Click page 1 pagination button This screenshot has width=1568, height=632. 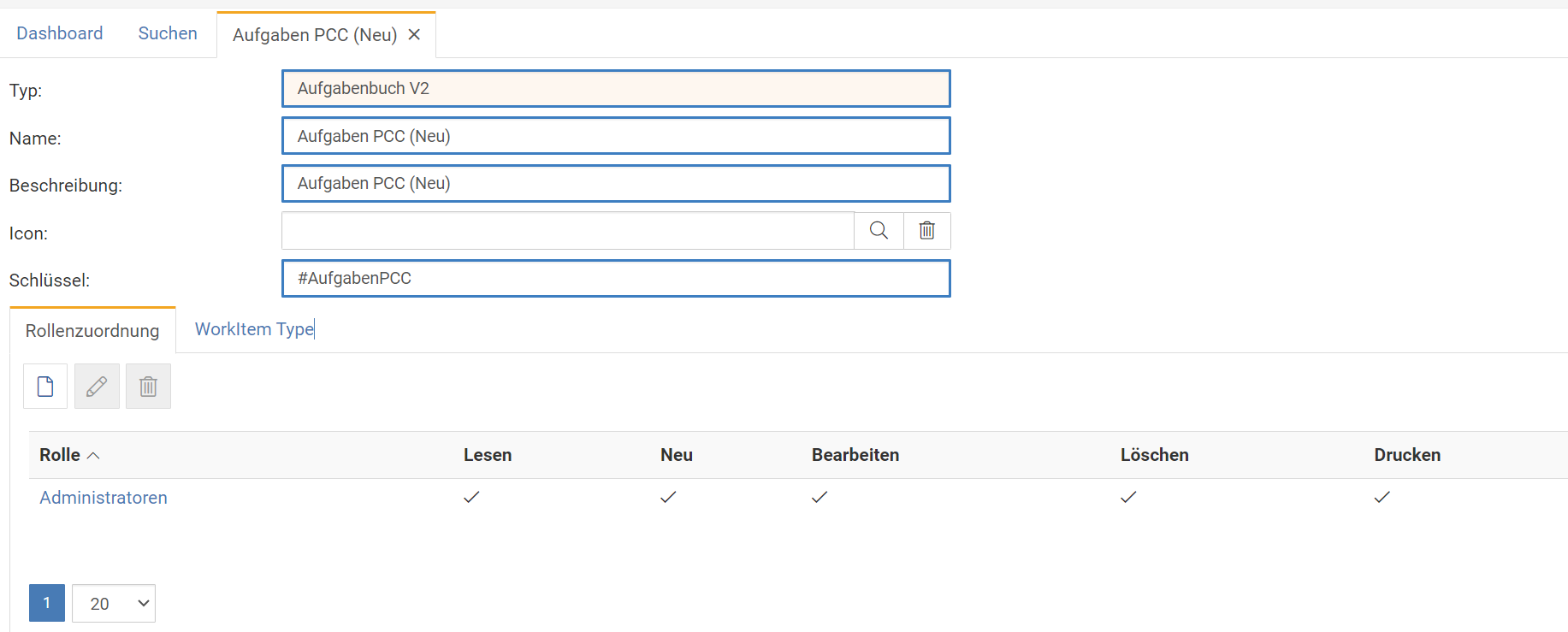point(47,603)
